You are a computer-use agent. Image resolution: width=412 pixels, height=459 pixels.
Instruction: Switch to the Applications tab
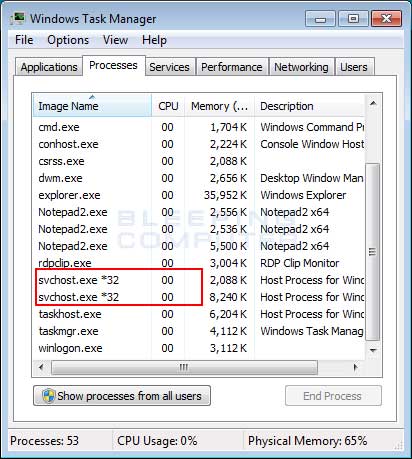(x=49, y=67)
